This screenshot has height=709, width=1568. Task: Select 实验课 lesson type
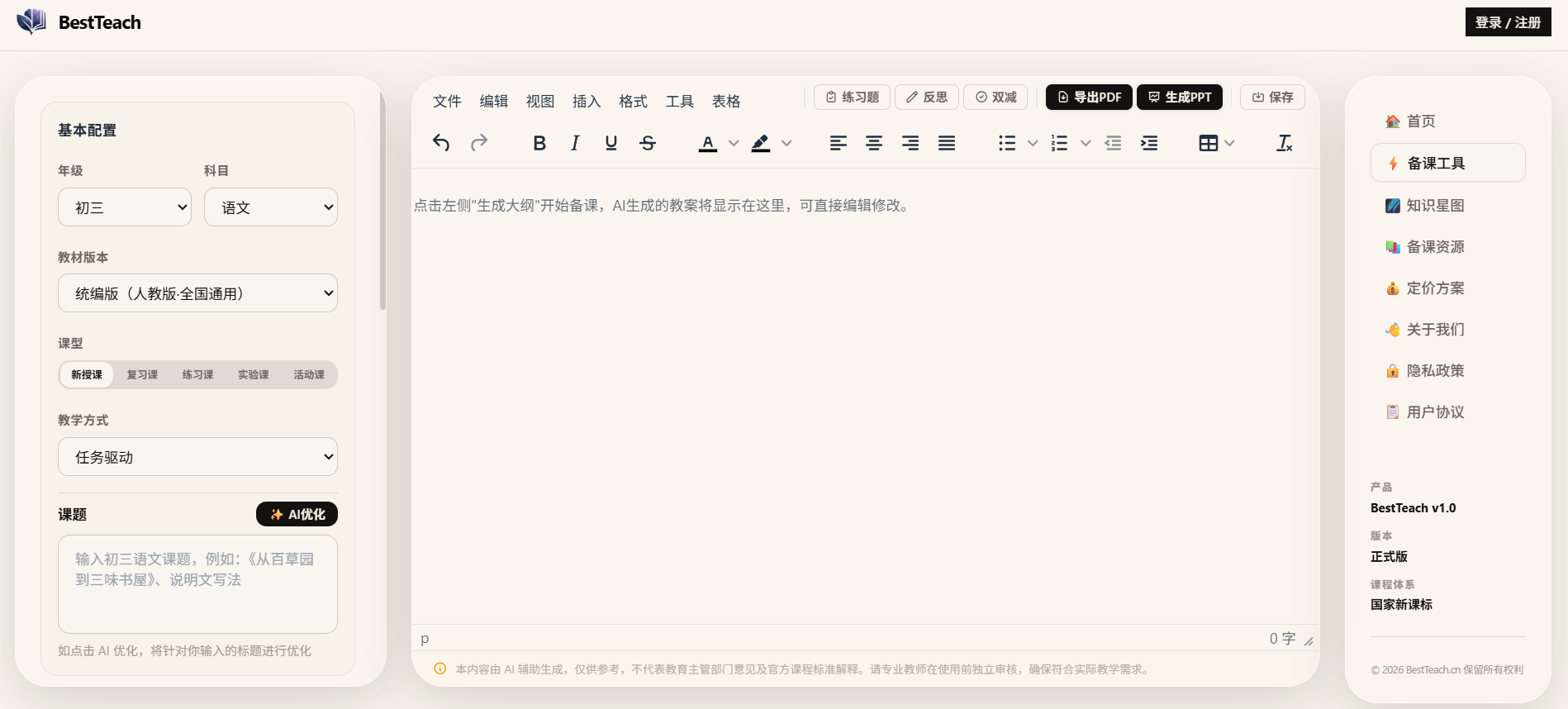[x=253, y=374]
